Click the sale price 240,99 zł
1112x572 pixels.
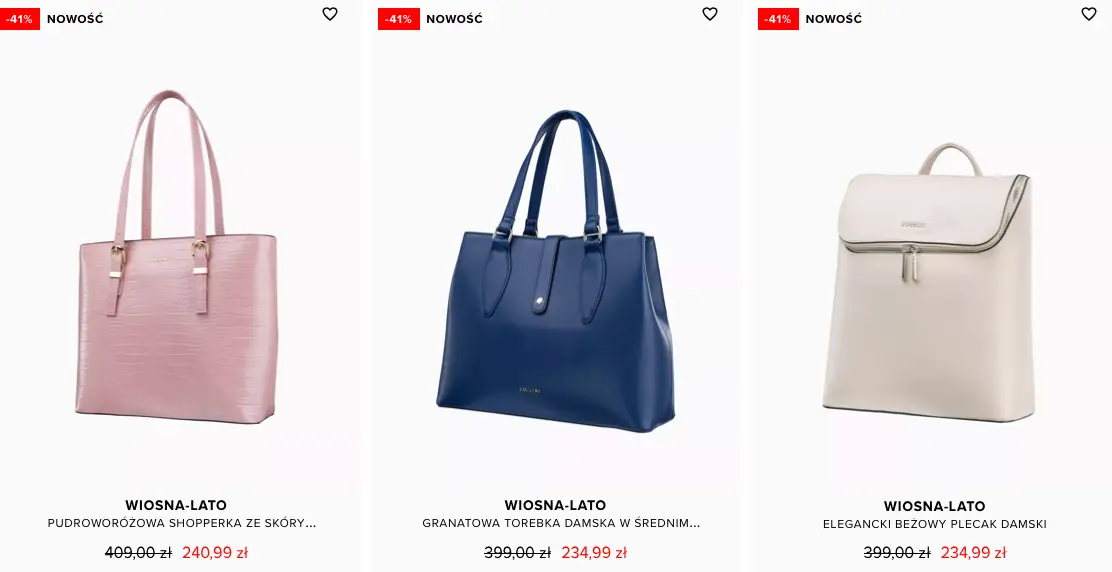tap(215, 553)
